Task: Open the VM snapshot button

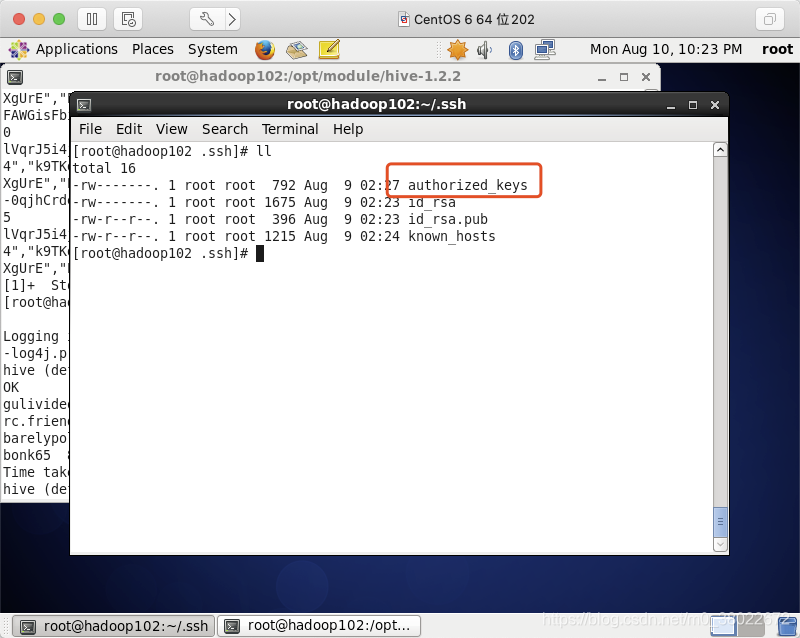Action: 128,19
